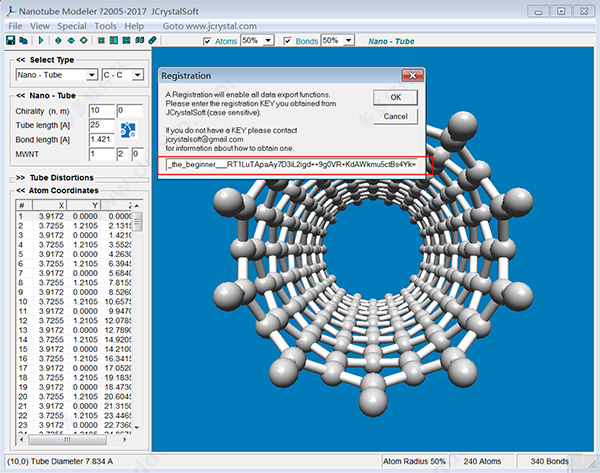Click the horizontal rotate arrows icon
The image size is (600, 473).
click(71, 40)
